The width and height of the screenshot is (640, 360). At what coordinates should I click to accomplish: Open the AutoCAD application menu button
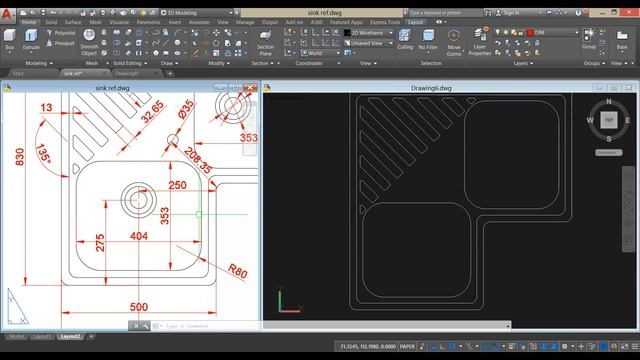(7, 15)
